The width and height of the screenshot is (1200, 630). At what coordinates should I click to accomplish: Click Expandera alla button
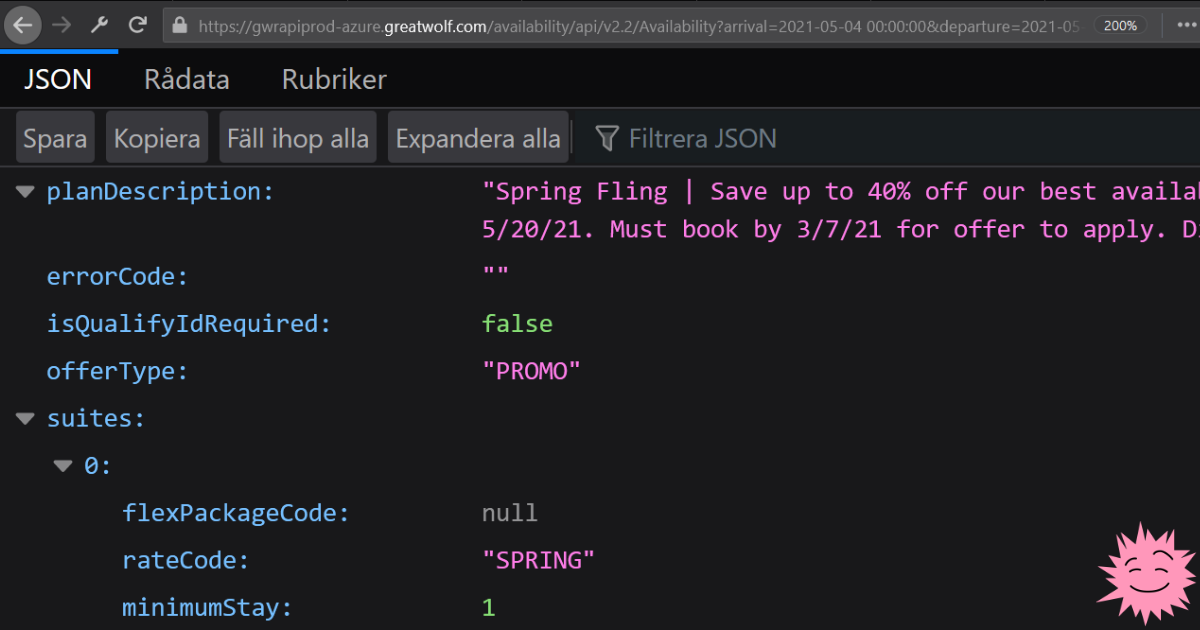tap(478, 138)
